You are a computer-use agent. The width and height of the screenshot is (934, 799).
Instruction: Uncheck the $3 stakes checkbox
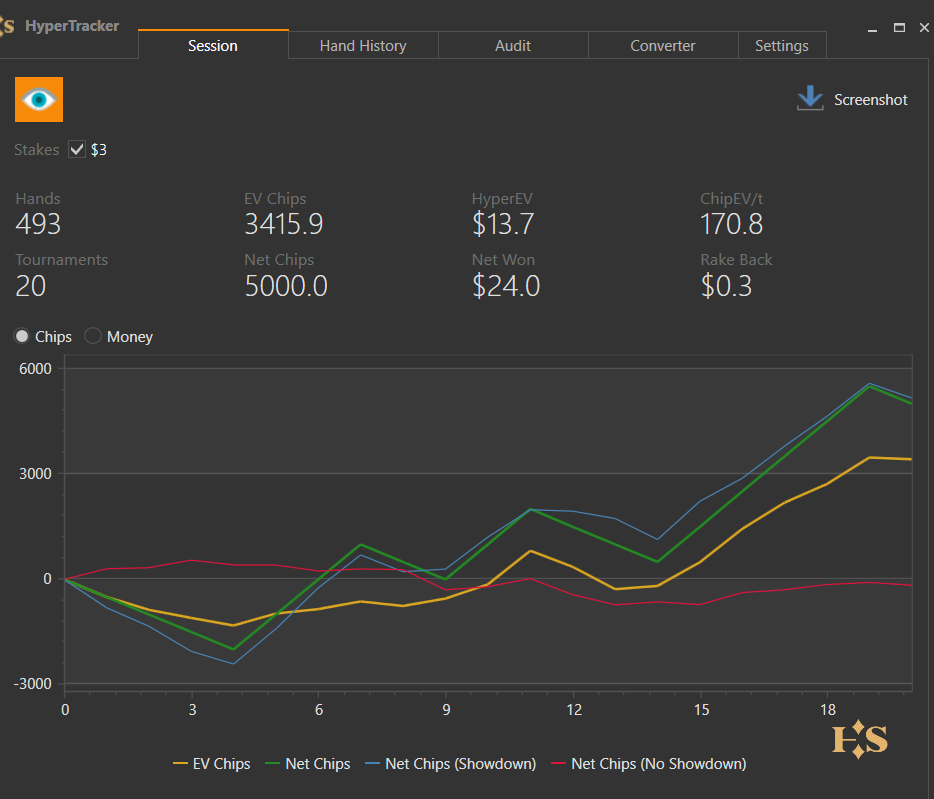point(77,149)
